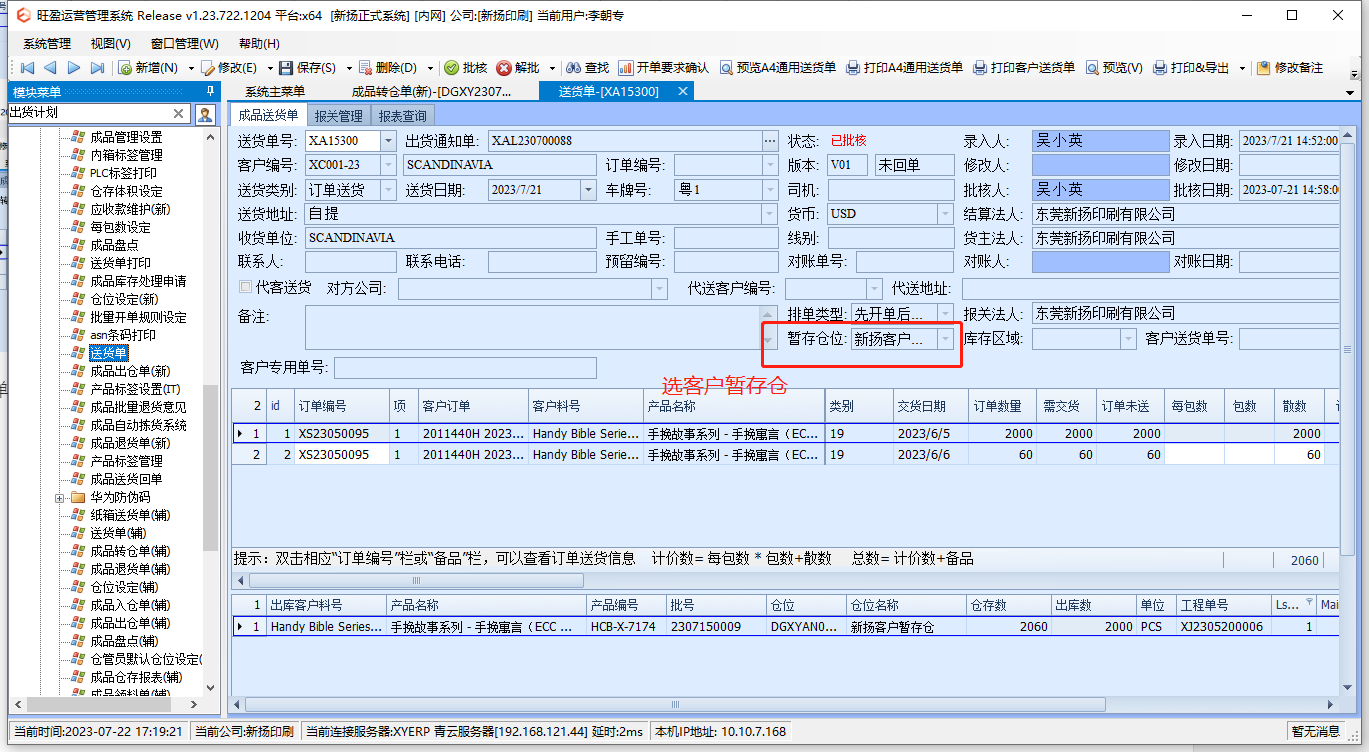Open 成品退货单(新) in module tree
The height and width of the screenshot is (752, 1369).
[x=130, y=443]
